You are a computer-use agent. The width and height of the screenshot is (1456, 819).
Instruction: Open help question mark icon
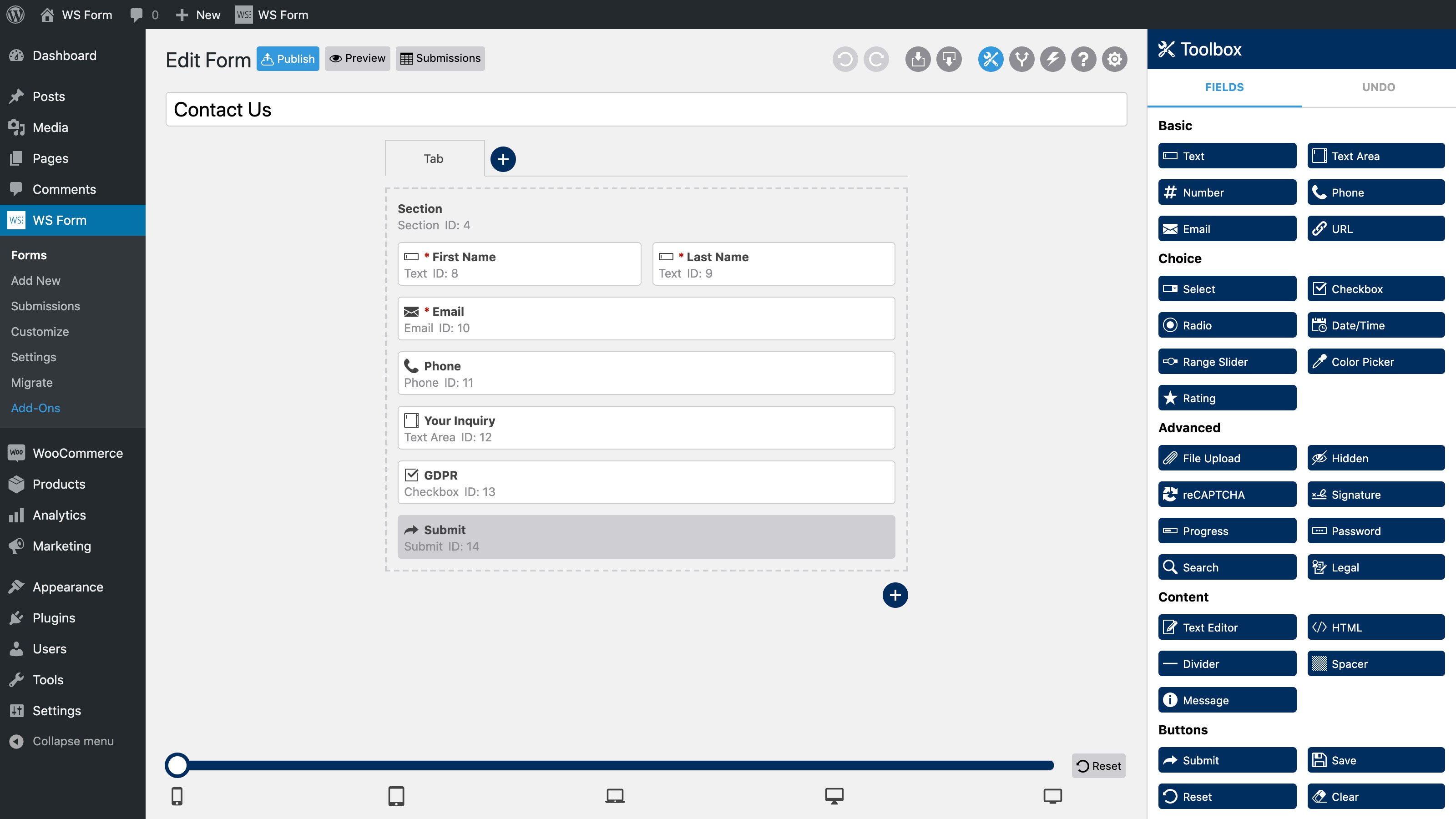1083,59
